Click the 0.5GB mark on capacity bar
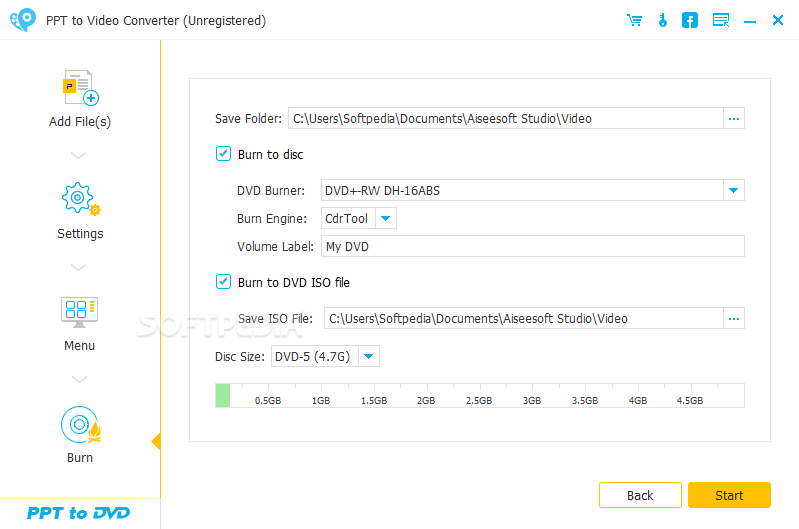 point(268,401)
